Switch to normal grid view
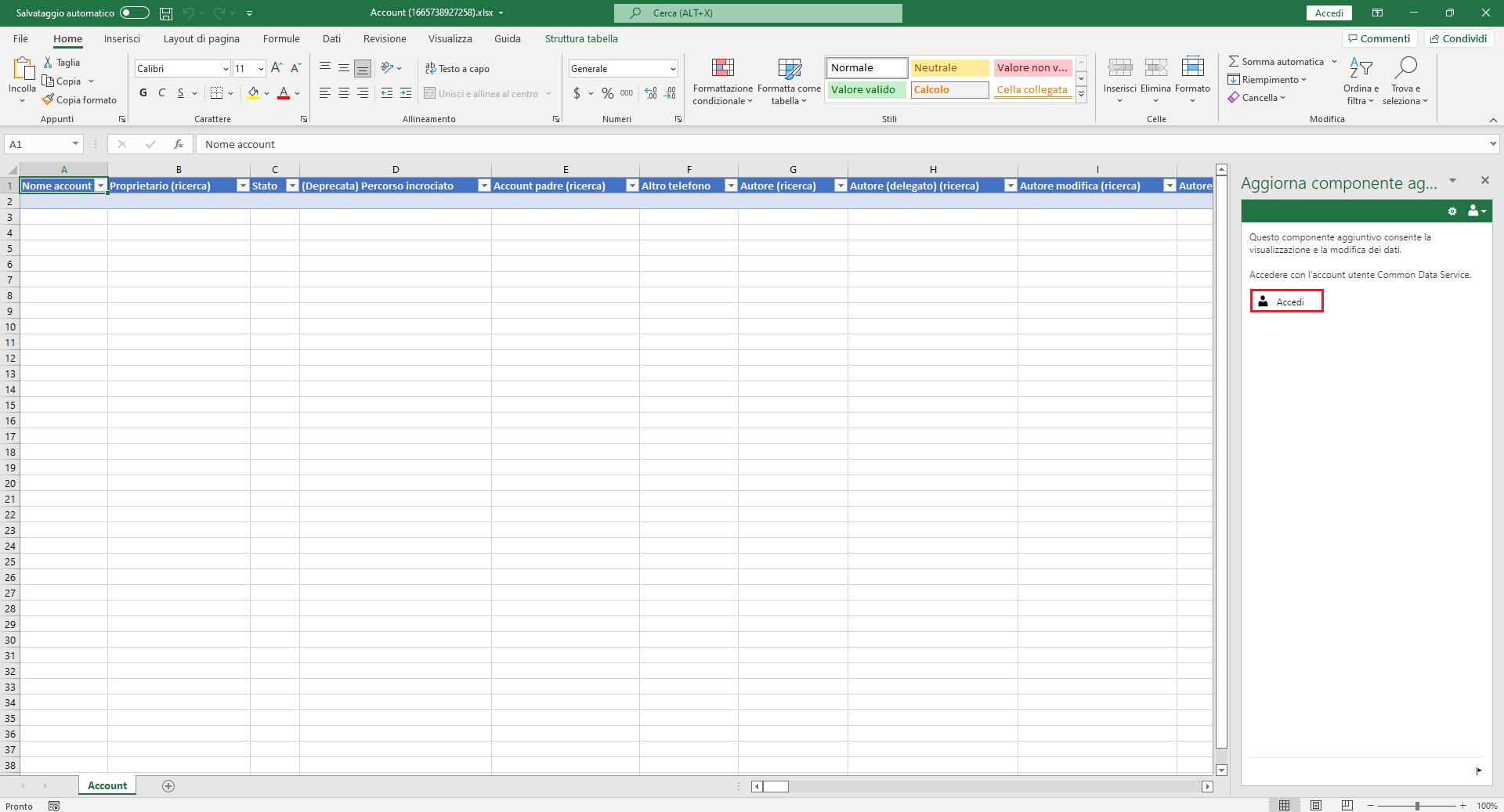The width and height of the screenshot is (1504, 812). click(1285, 805)
